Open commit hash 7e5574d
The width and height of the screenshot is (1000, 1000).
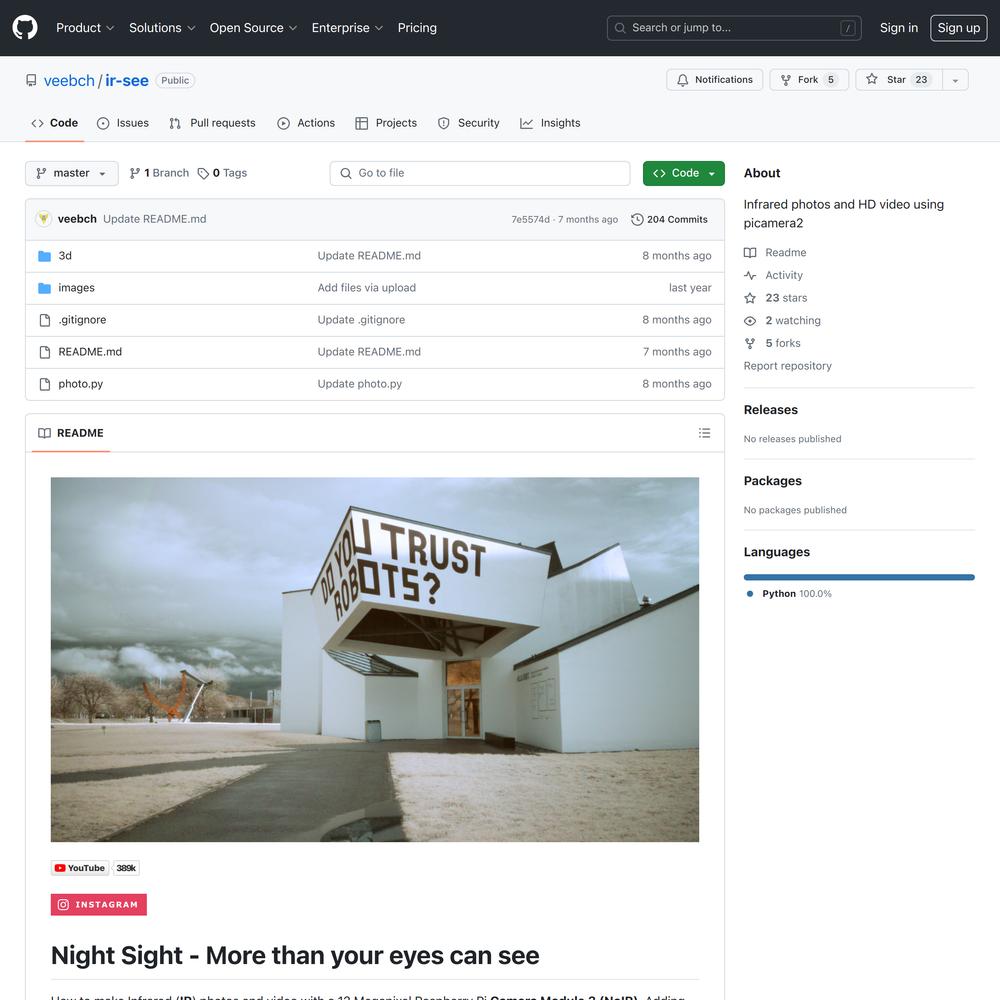click(x=530, y=219)
